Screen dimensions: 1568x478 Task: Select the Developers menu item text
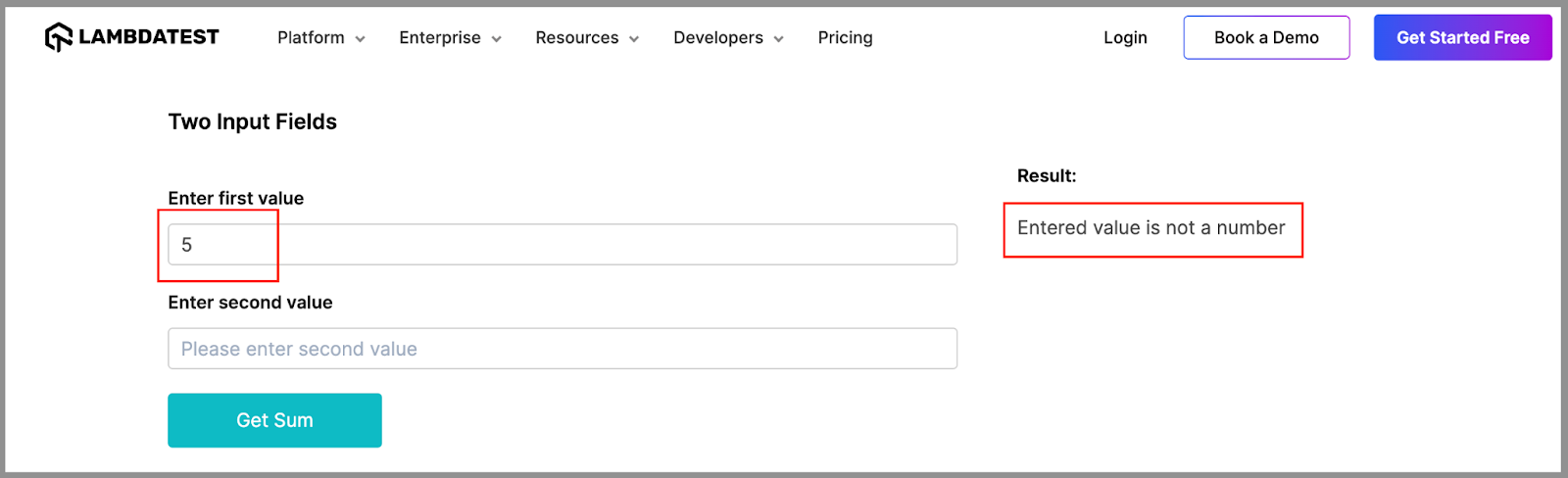pos(718,37)
